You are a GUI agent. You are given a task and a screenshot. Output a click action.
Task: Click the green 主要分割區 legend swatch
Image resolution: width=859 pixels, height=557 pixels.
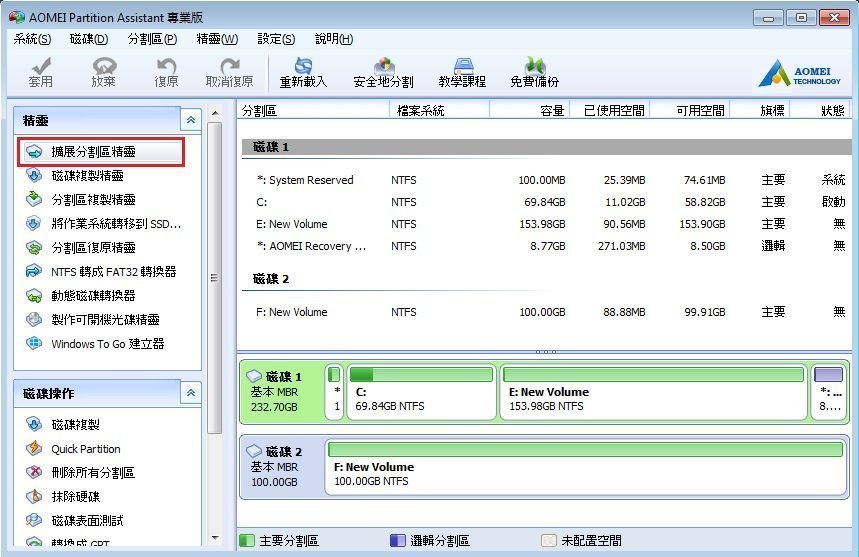tap(247, 541)
